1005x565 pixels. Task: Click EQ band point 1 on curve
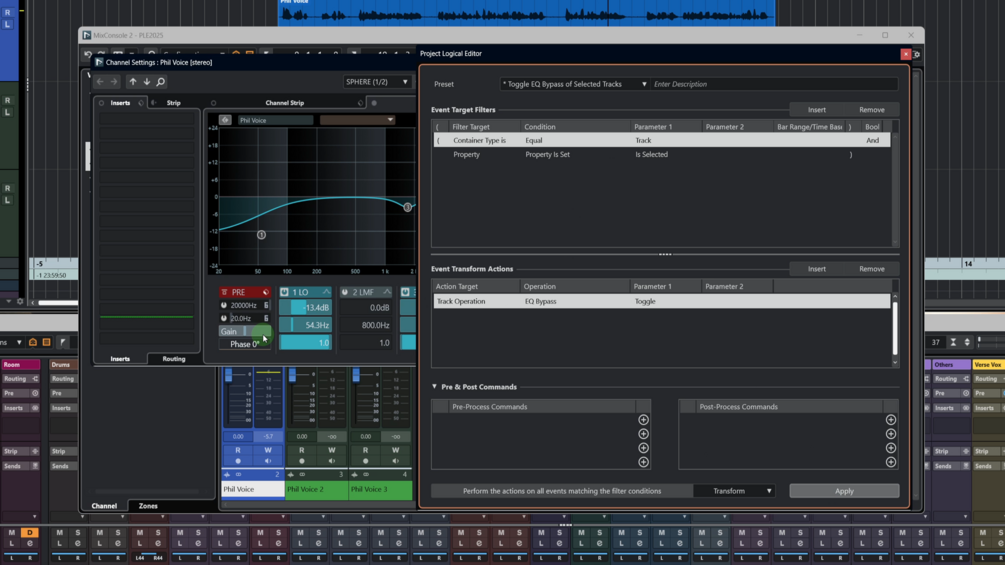tap(262, 235)
